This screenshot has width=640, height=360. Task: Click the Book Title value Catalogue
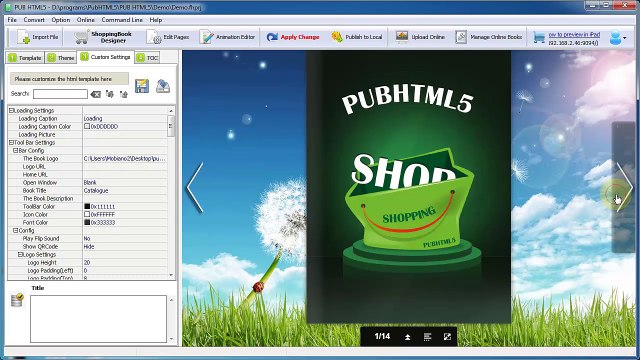coord(96,191)
